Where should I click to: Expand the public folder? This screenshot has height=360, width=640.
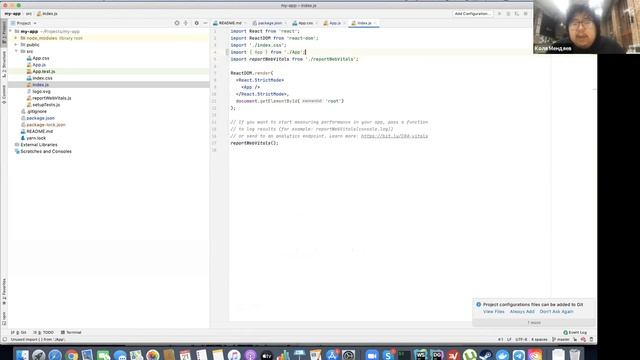pos(16,45)
